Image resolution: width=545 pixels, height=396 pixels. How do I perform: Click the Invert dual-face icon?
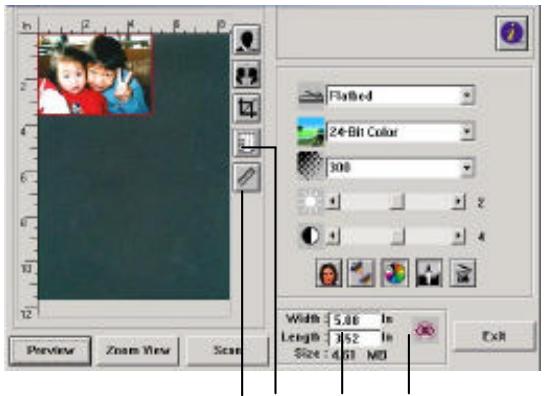click(x=246, y=74)
